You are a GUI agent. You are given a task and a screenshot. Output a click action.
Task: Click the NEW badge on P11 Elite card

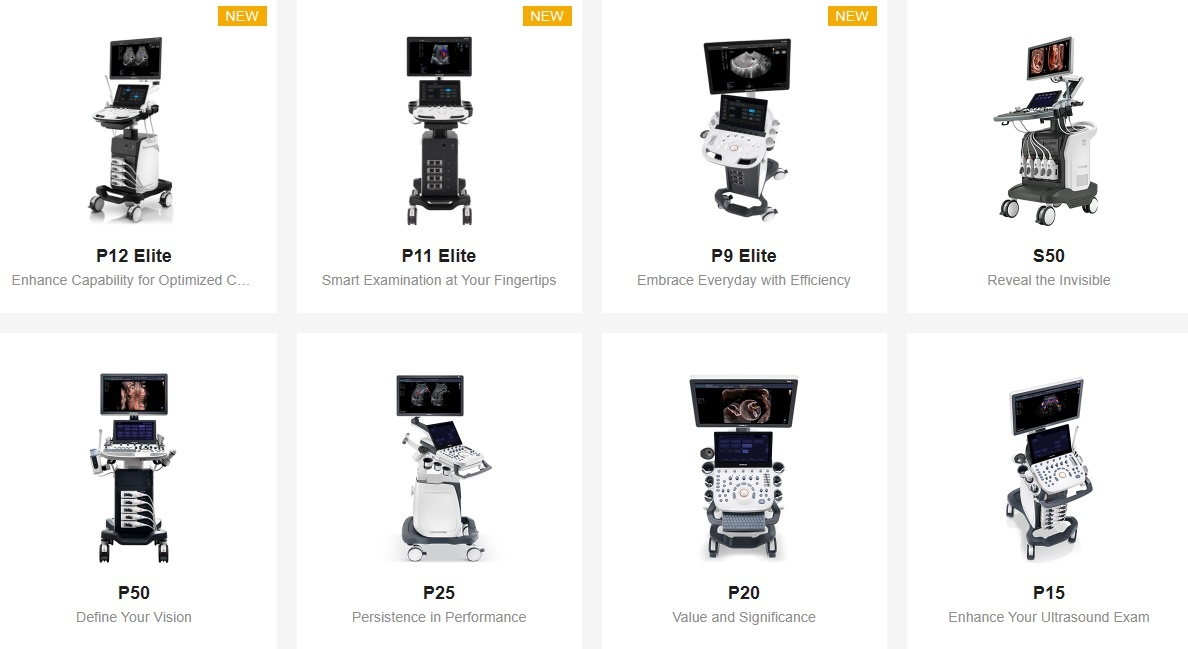pos(547,16)
